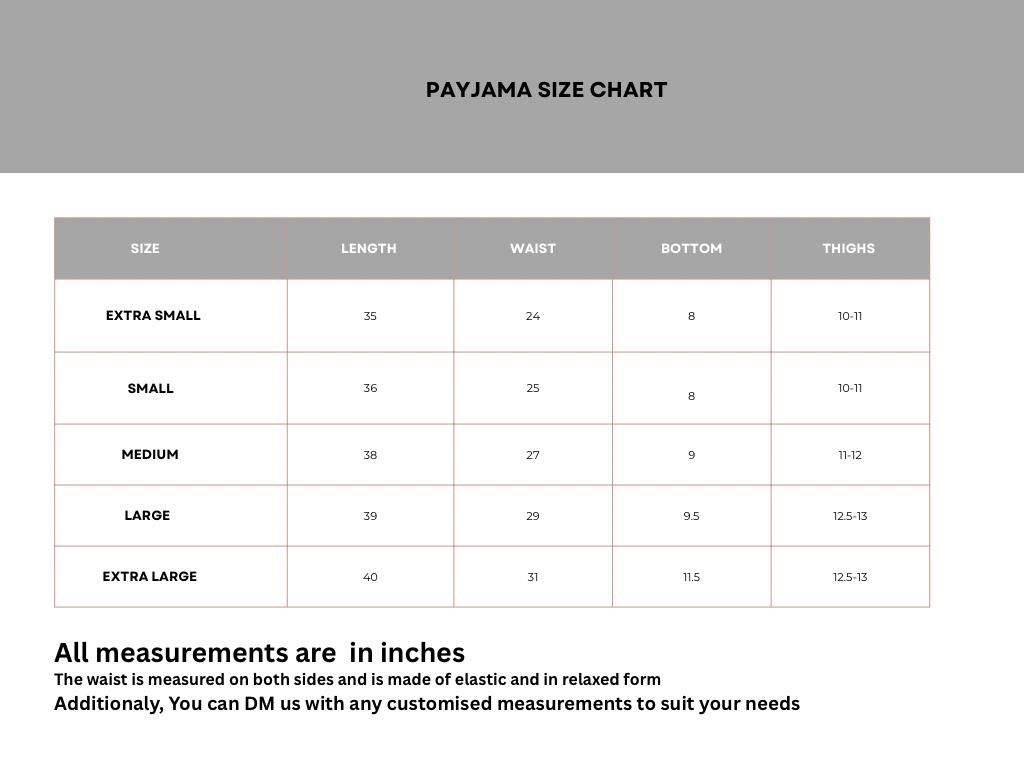Image resolution: width=1024 pixels, height=768 pixels.
Task: Click the 'All measurements are in inches' text
Action: [x=259, y=653]
